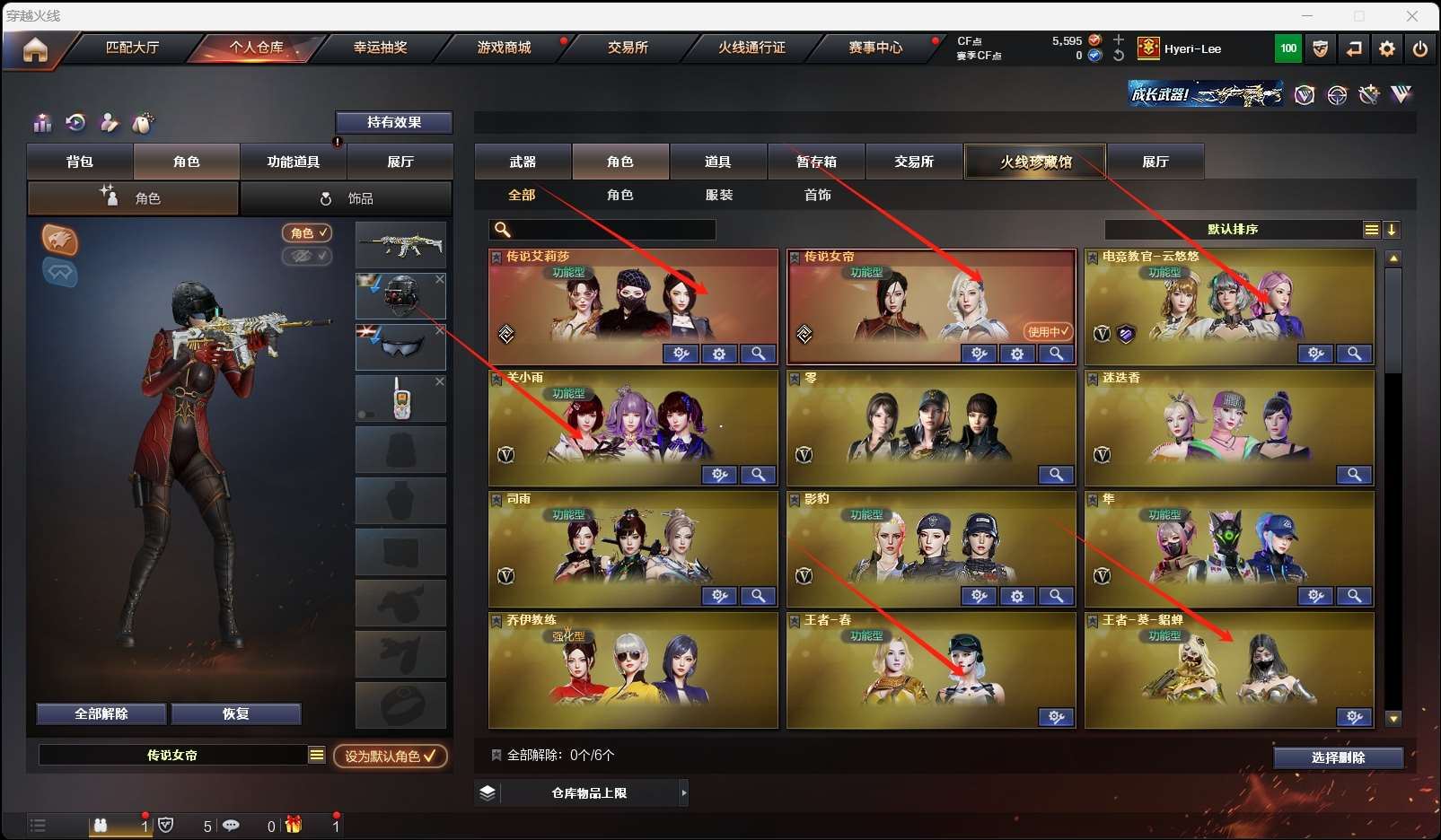
Task: Click the power exit icon
Action: (1419, 48)
